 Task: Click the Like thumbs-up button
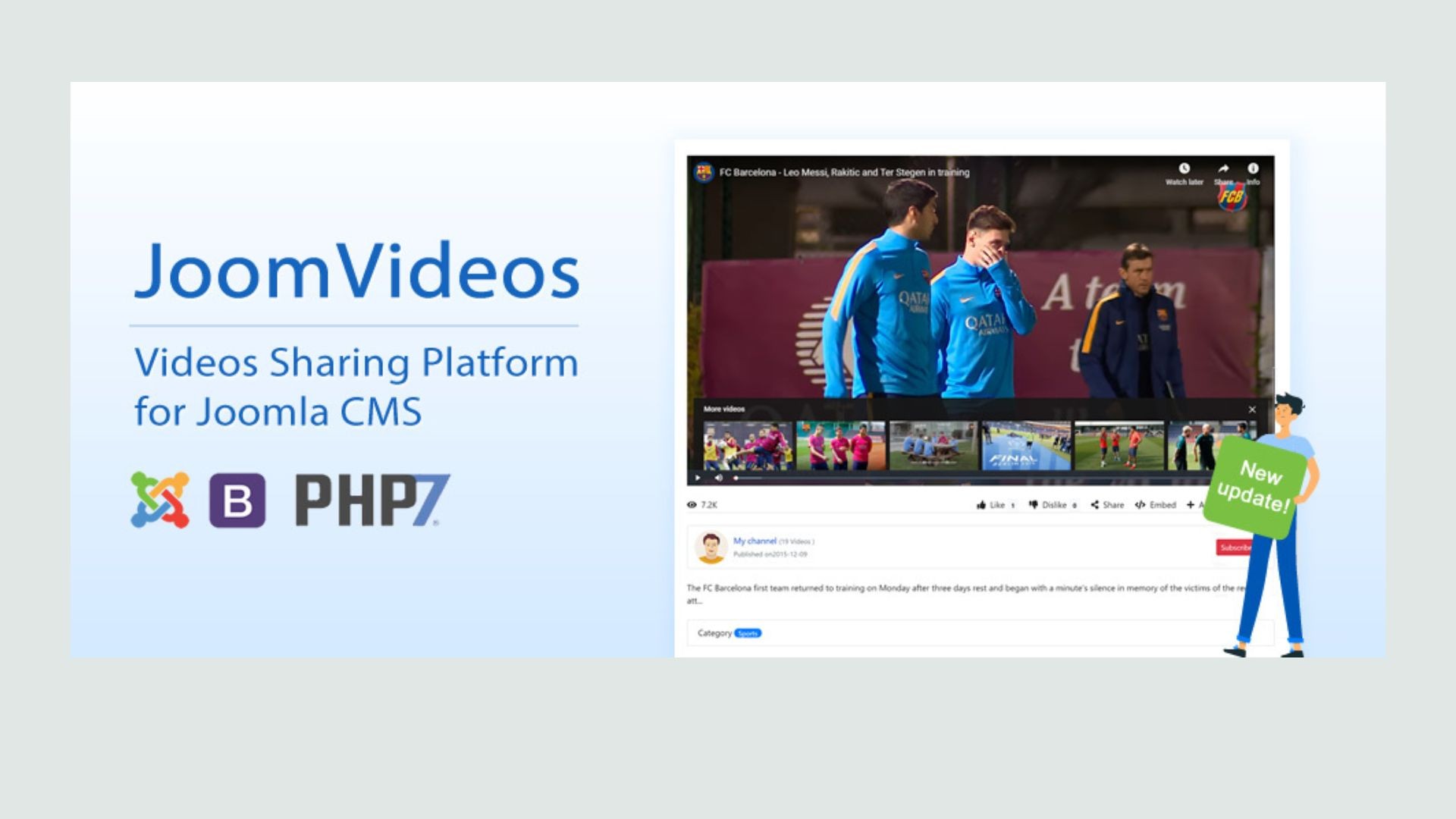click(x=995, y=505)
